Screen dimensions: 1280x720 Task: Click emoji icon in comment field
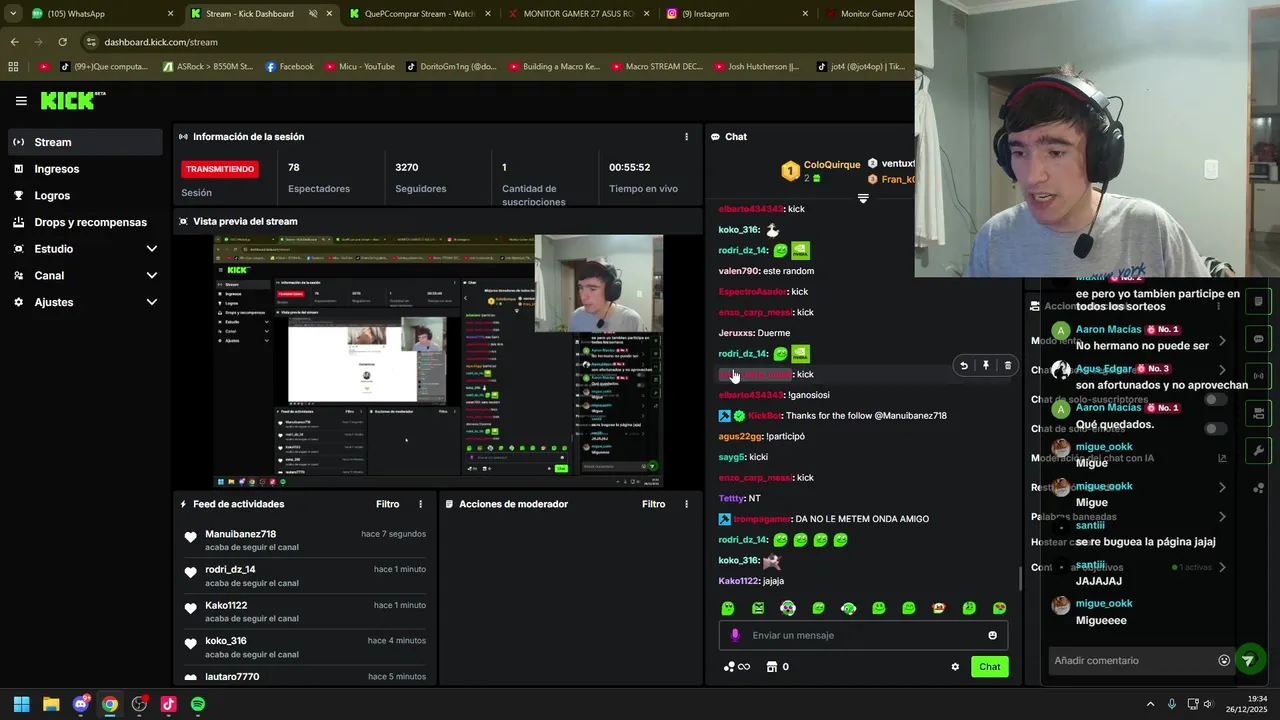click(1224, 660)
